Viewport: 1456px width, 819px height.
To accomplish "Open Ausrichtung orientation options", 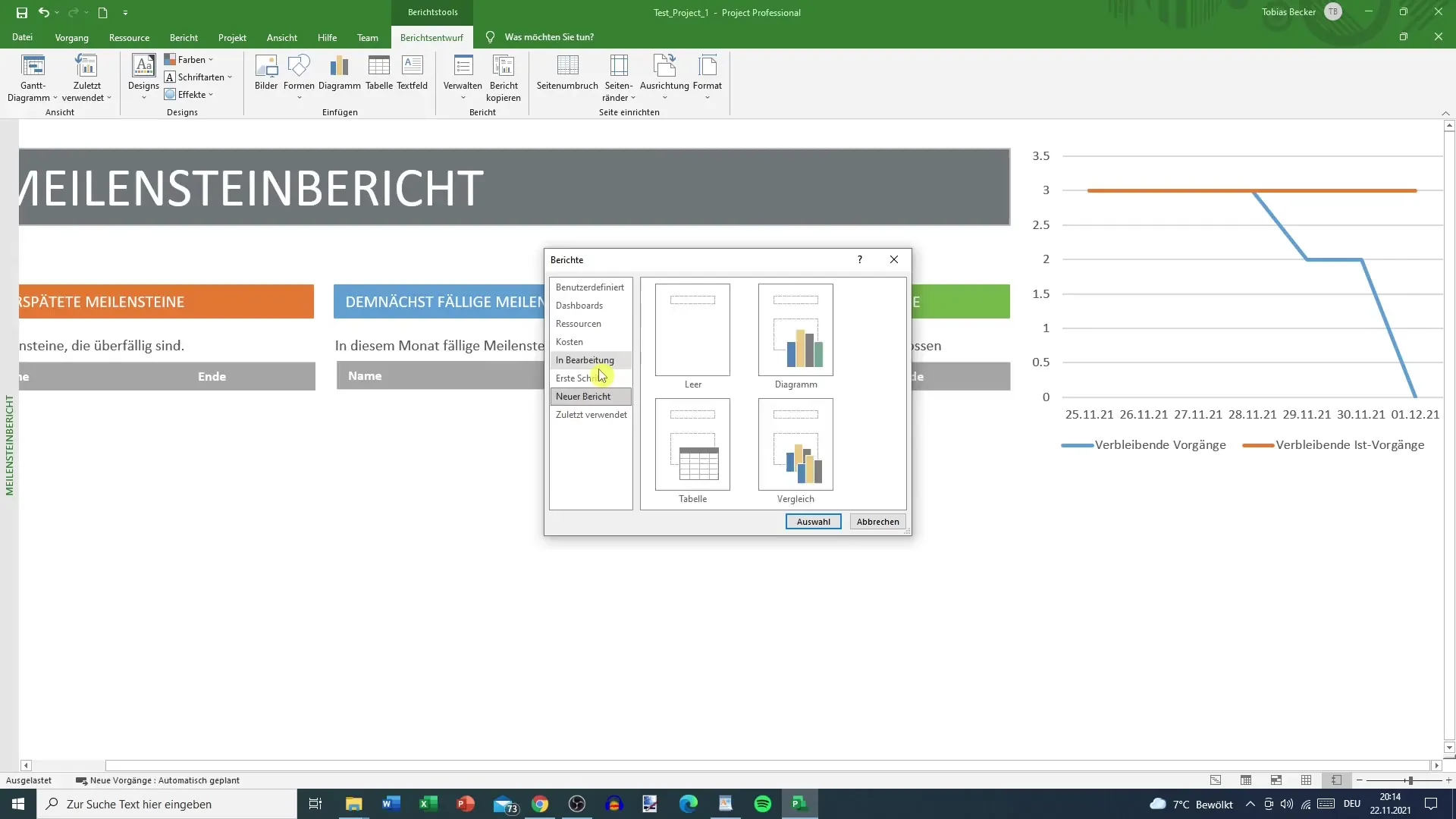I will (x=664, y=77).
